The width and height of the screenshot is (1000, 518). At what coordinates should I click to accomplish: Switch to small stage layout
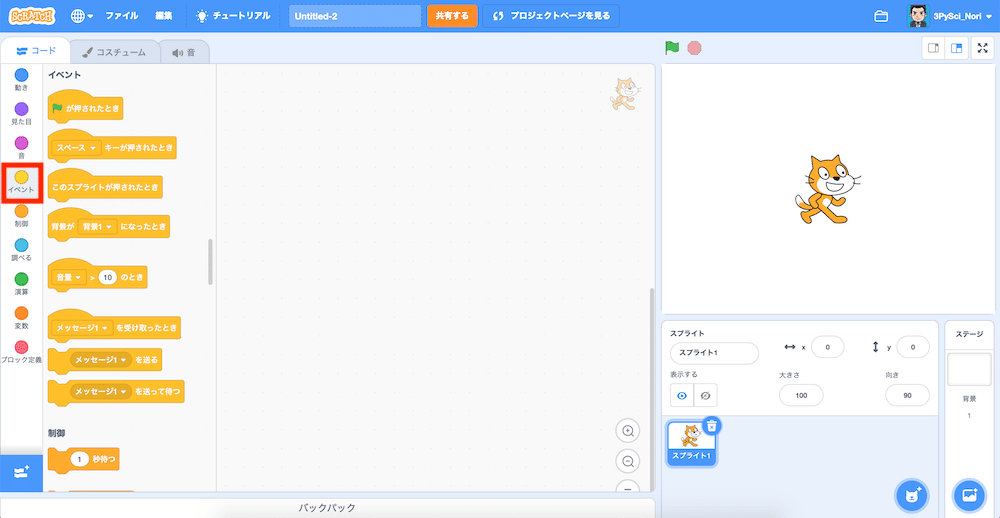(934, 48)
